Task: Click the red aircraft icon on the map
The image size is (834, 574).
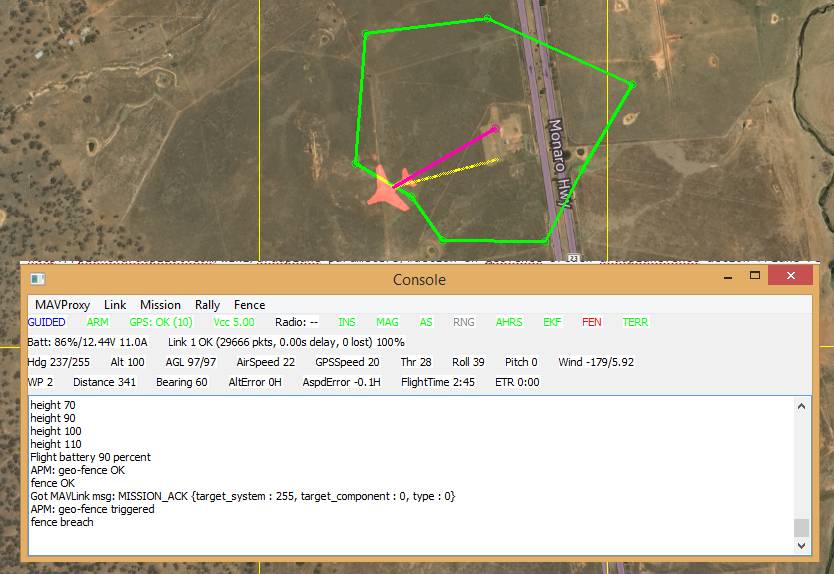Action: (387, 188)
